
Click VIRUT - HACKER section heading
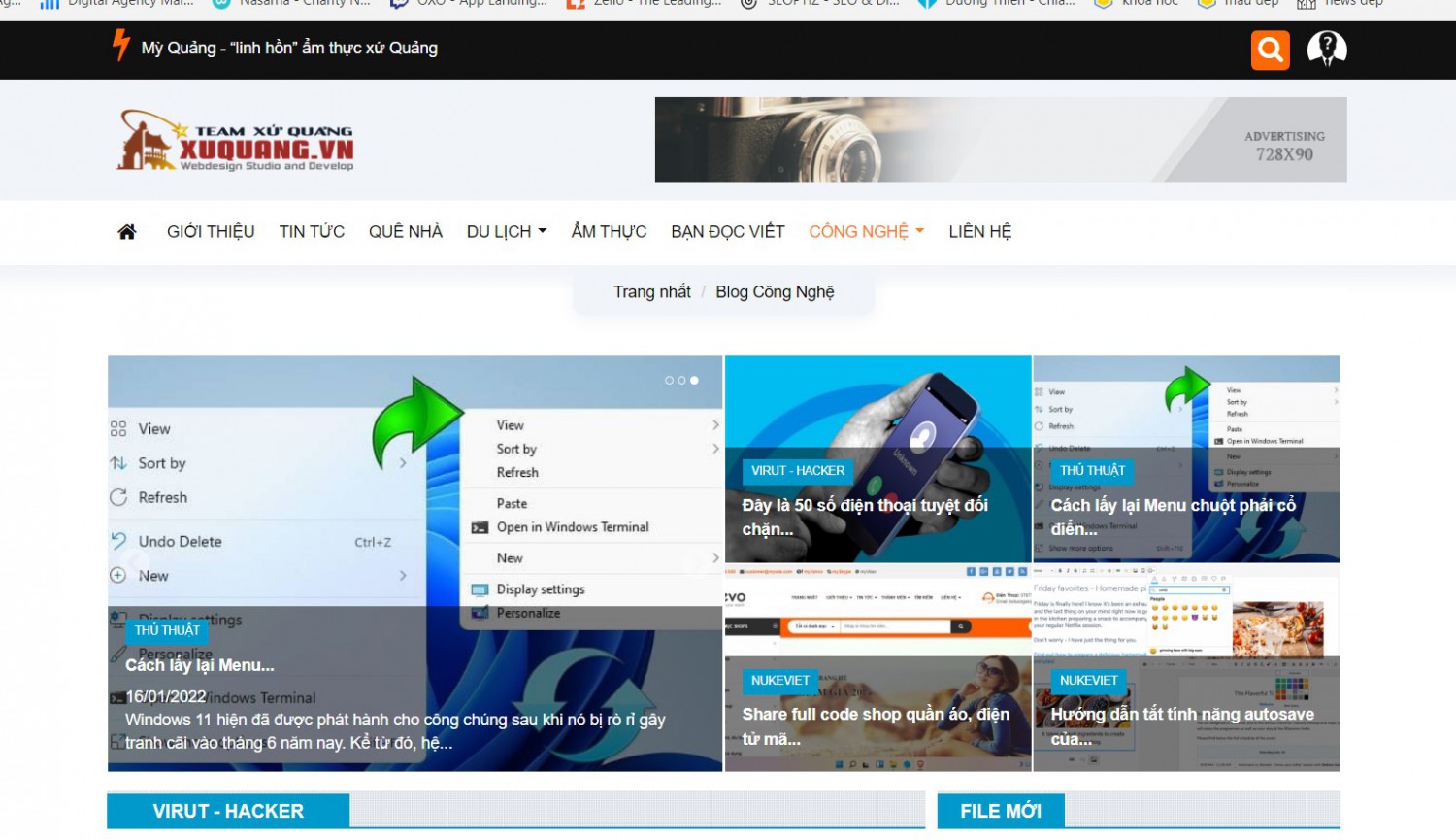click(x=228, y=812)
